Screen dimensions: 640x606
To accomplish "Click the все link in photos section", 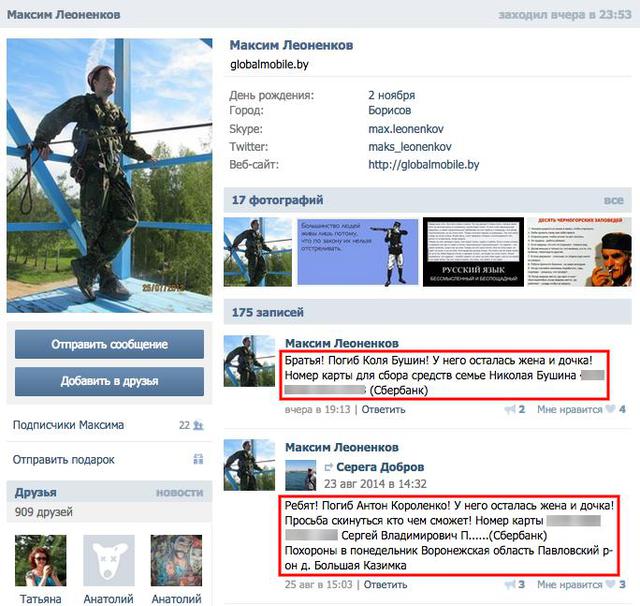I will click(x=613, y=200).
